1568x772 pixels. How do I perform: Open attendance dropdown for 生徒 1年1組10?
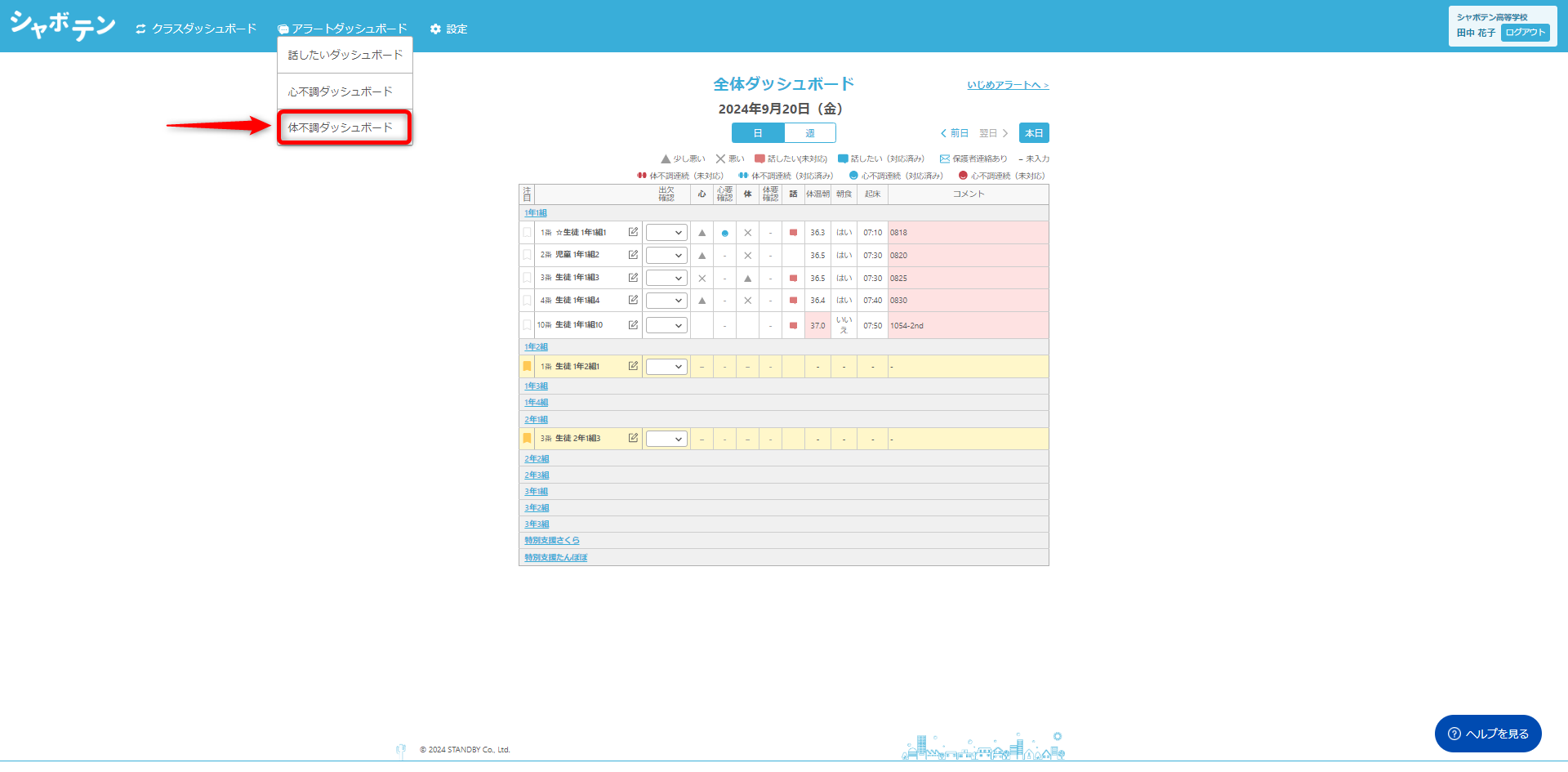(666, 326)
